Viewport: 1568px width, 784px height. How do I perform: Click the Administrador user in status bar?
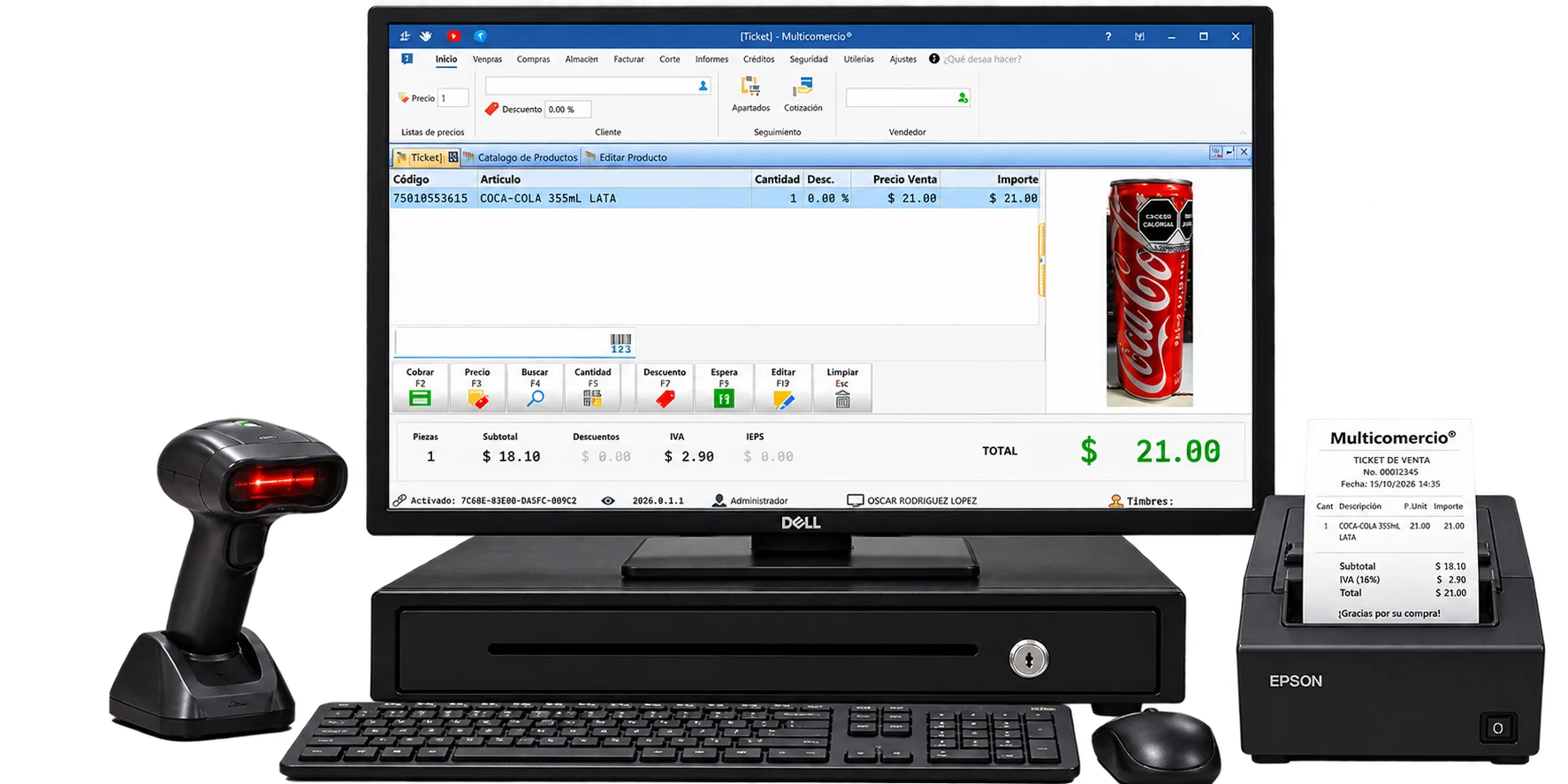[x=750, y=500]
